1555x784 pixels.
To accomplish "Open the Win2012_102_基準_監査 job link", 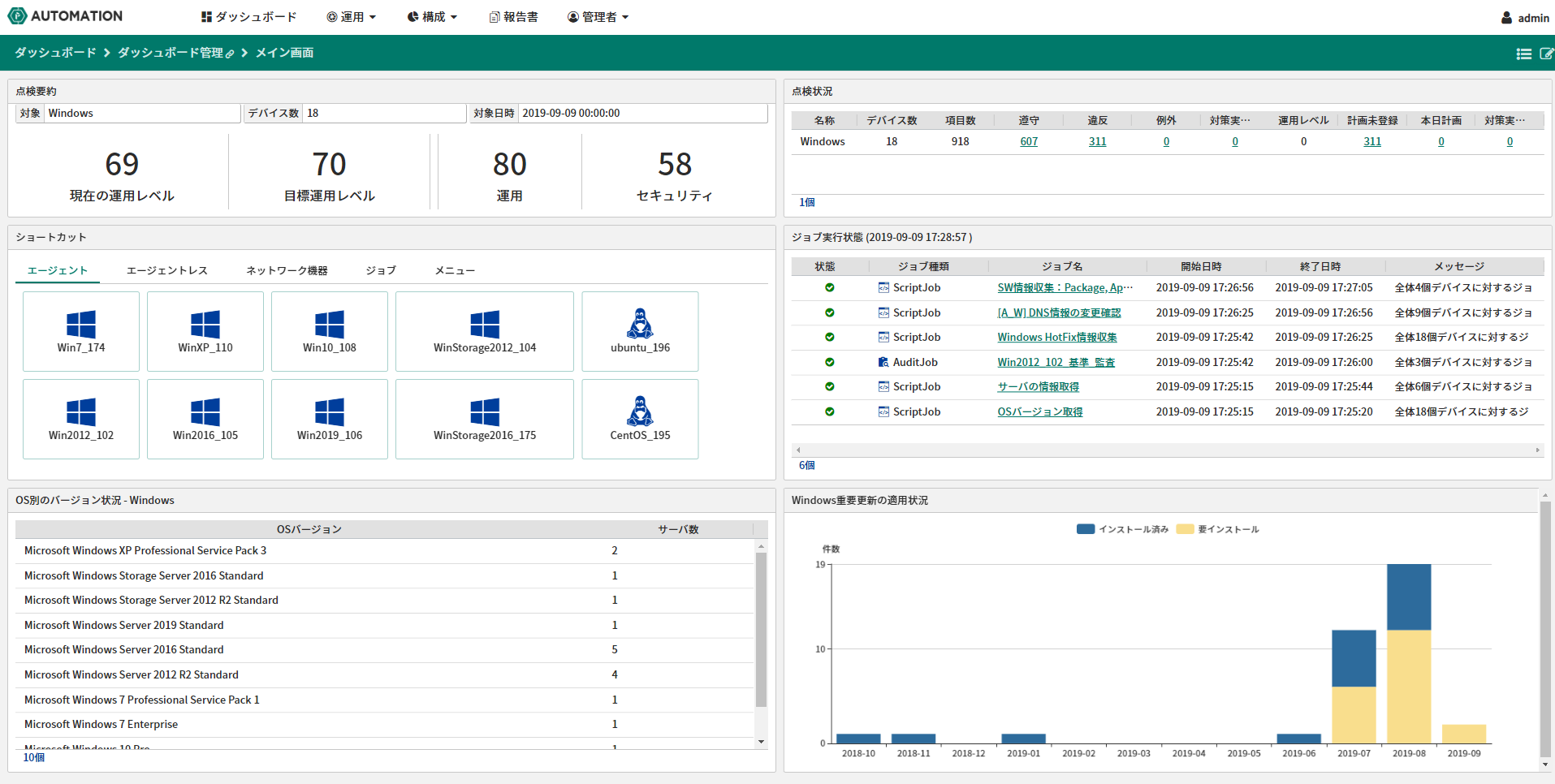I will 1056,362.
